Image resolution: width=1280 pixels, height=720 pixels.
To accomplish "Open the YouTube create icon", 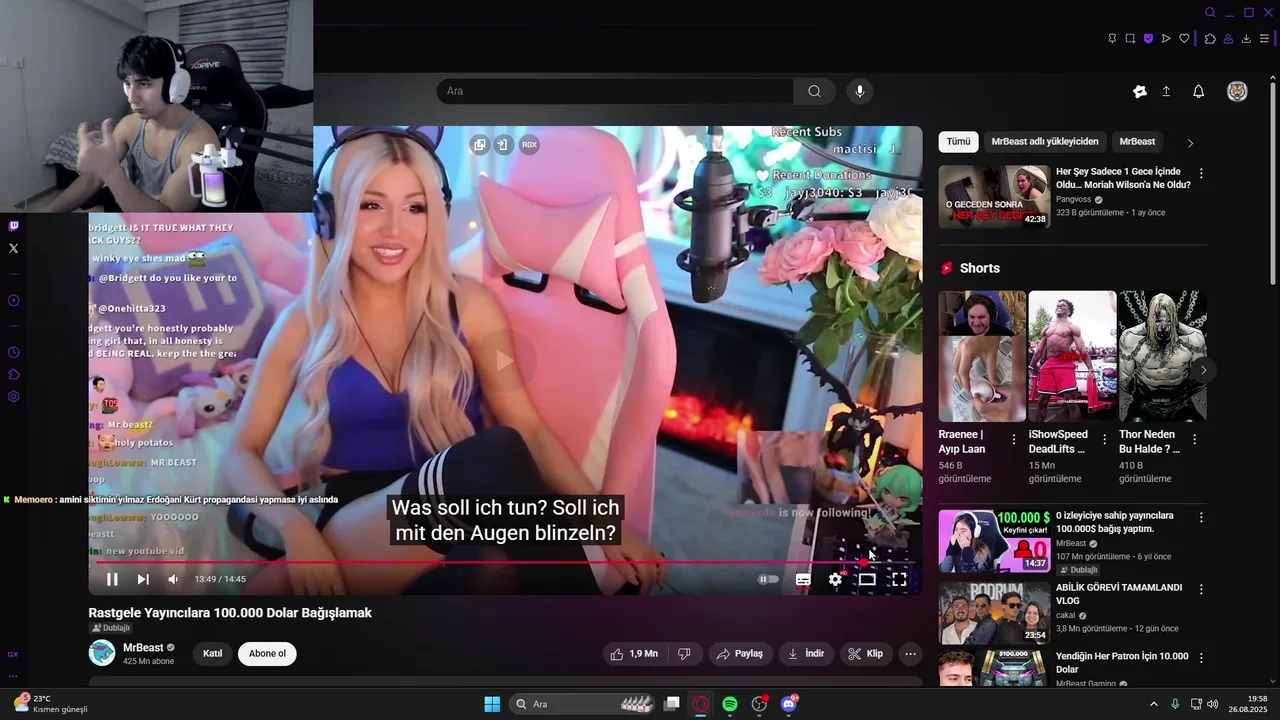I will (x=1139, y=92).
